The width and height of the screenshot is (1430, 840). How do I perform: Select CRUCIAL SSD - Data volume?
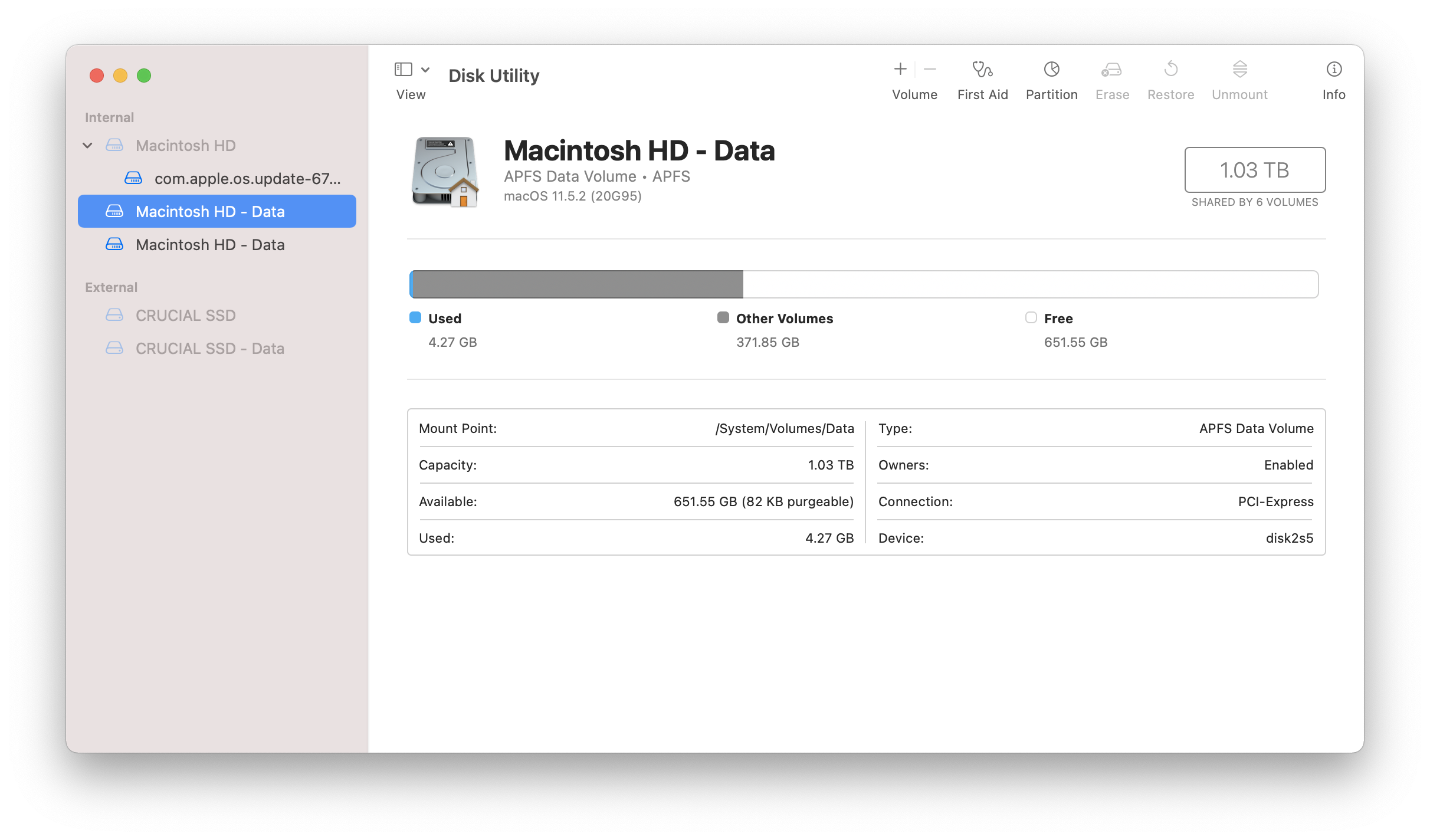pyautogui.click(x=209, y=348)
